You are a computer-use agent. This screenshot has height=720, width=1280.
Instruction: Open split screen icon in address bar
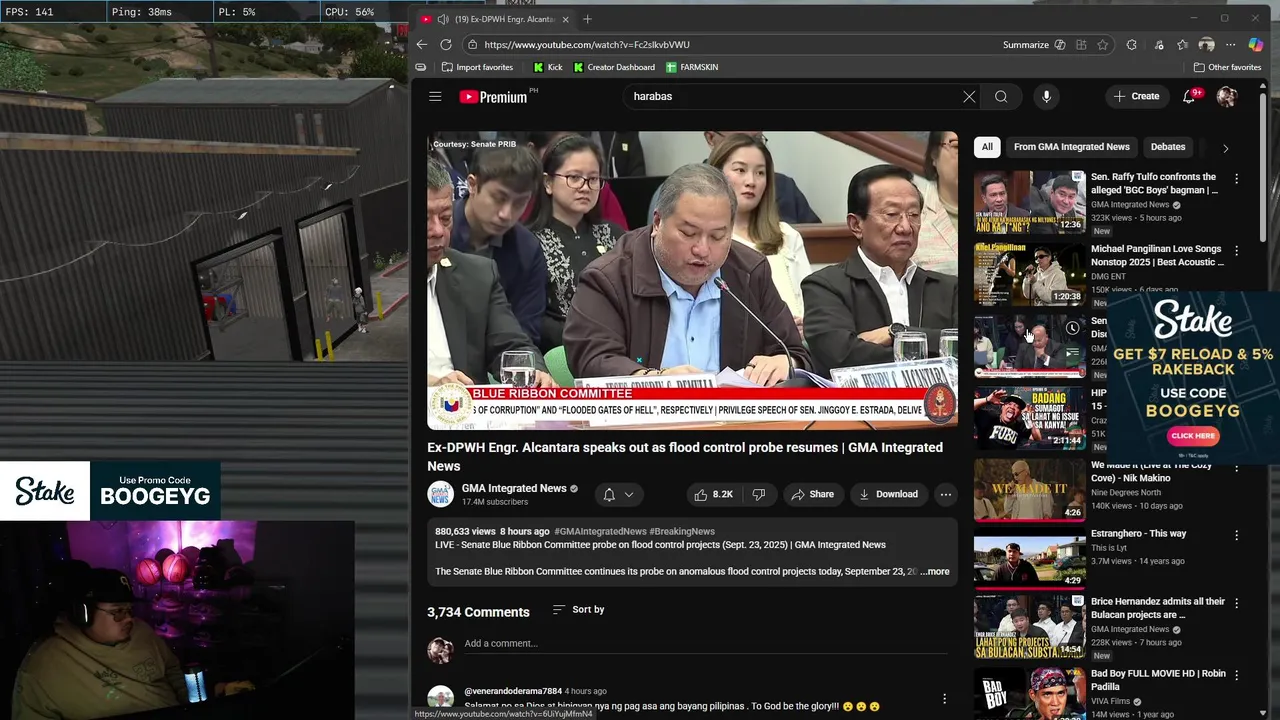pyautogui.click(x=1081, y=44)
